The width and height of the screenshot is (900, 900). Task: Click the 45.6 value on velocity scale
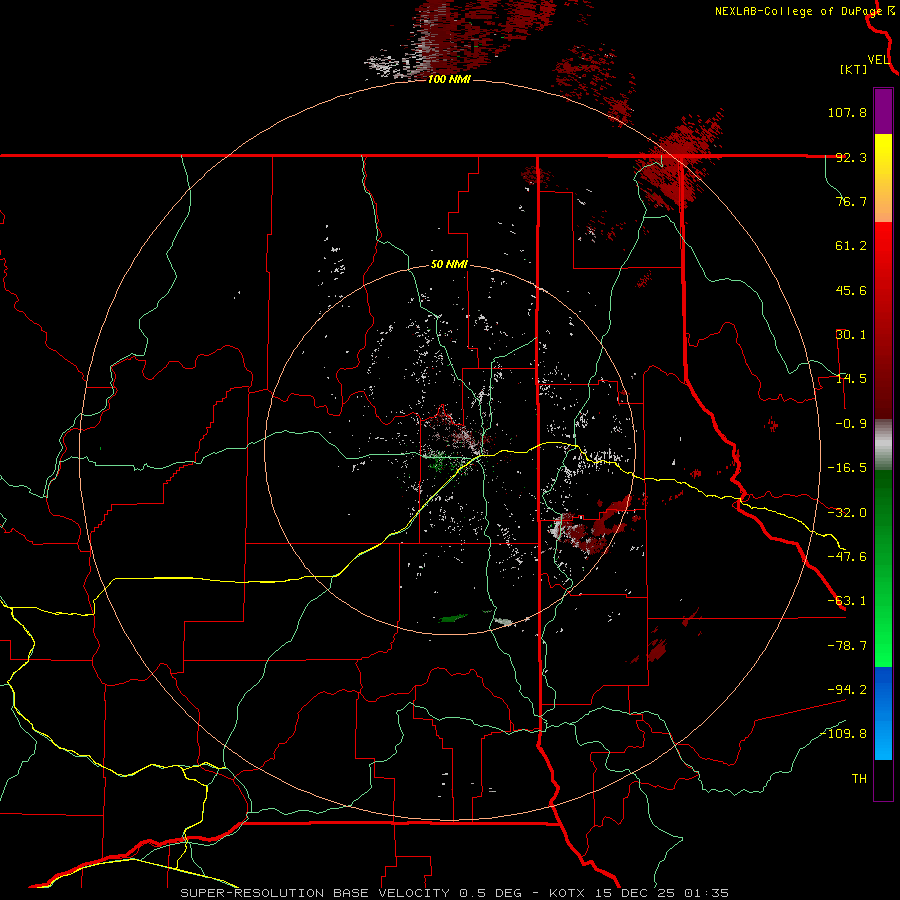point(851,290)
